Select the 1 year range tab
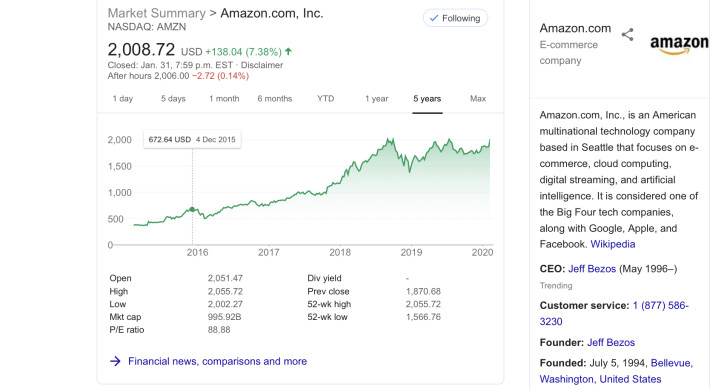 tap(377, 99)
